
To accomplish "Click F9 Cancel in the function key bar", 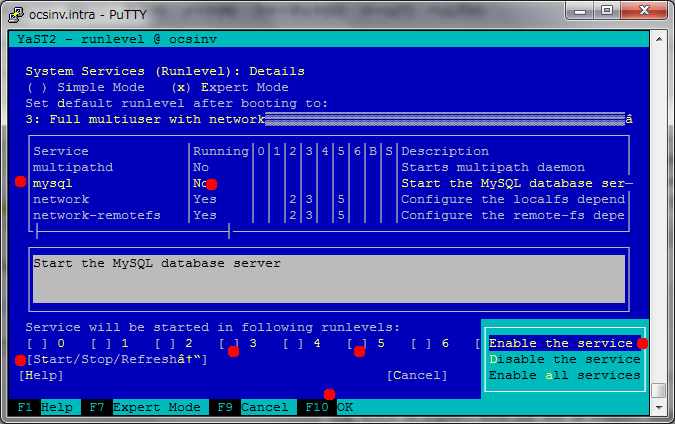I will coord(252,407).
